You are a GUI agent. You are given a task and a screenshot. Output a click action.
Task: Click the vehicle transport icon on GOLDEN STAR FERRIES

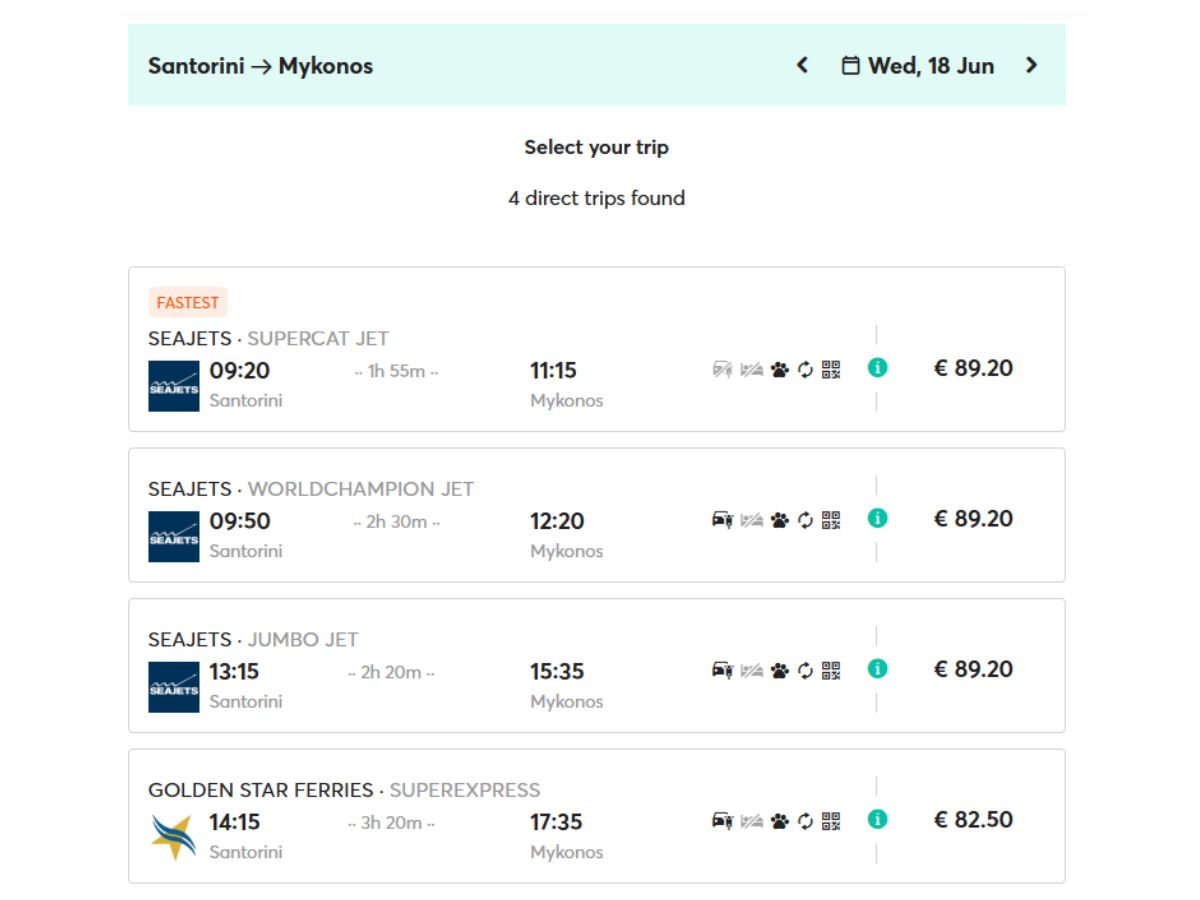coord(722,819)
